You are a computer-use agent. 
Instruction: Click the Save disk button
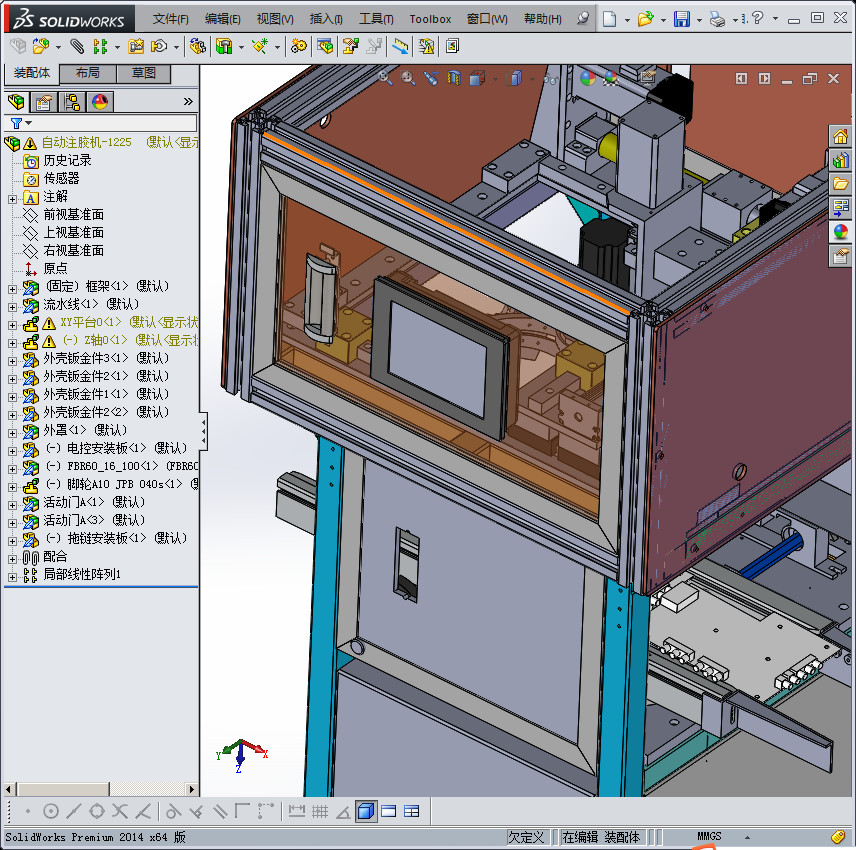tap(682, 19)
